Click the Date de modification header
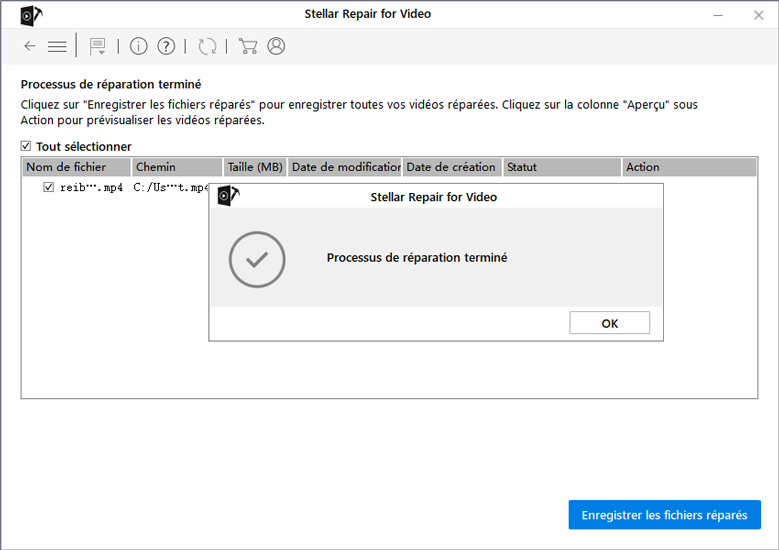The image size is (779, 550). click(345, 167)
